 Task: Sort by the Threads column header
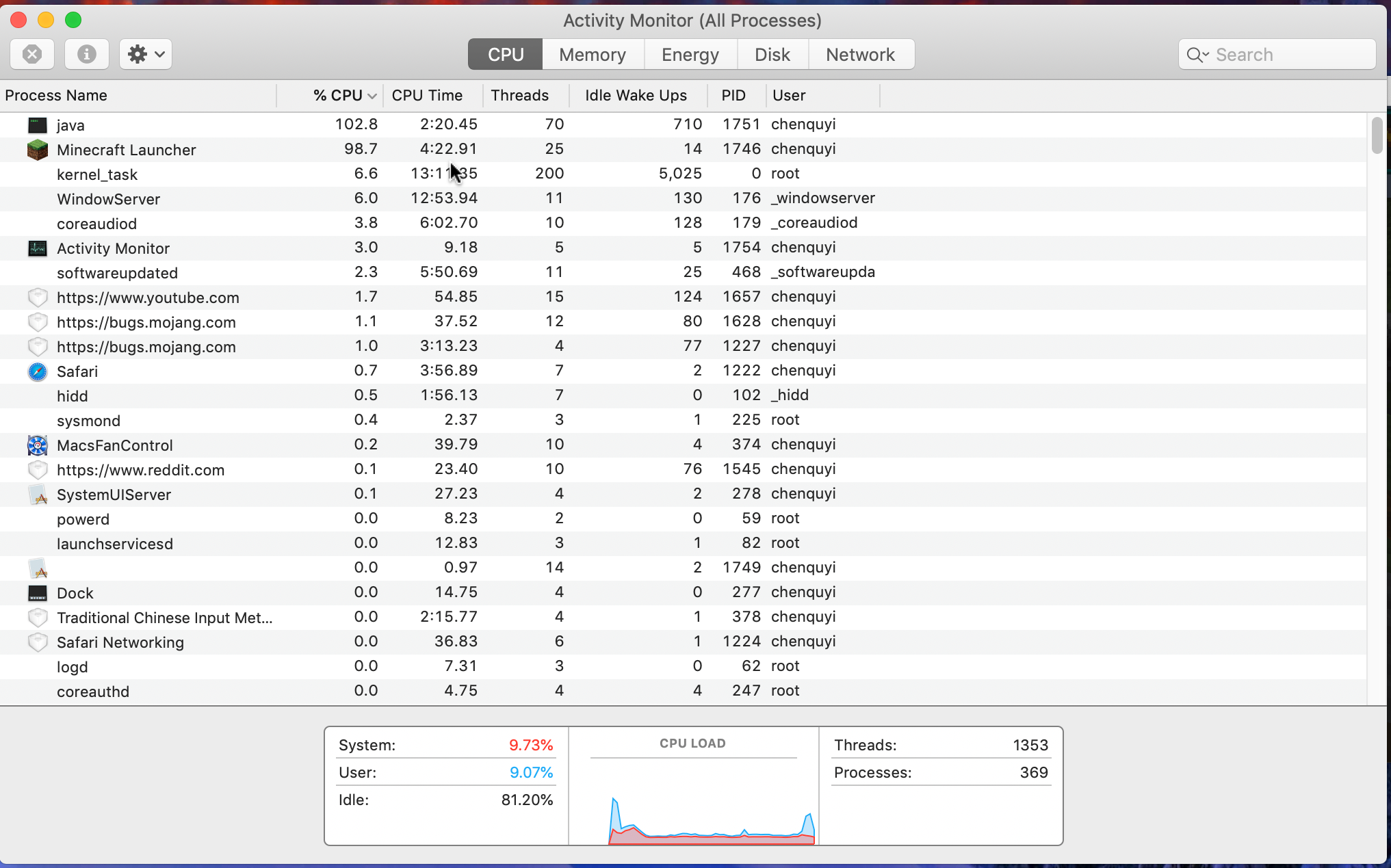519,96
